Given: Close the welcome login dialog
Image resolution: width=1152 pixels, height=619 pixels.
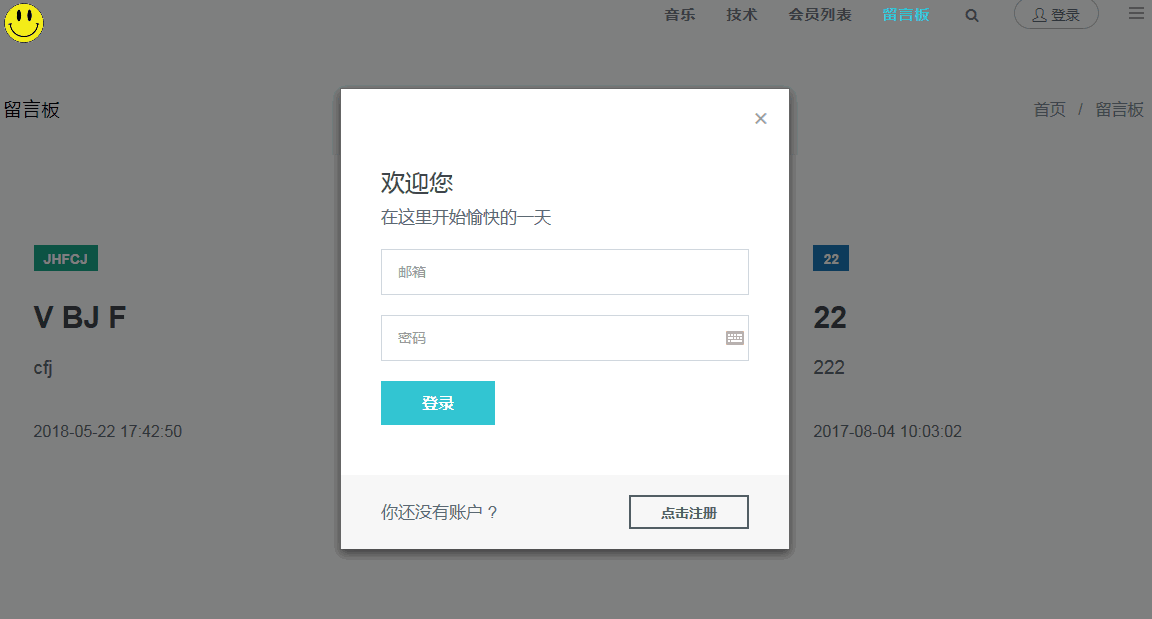Looking at the screenshot, I should point(760,118).
